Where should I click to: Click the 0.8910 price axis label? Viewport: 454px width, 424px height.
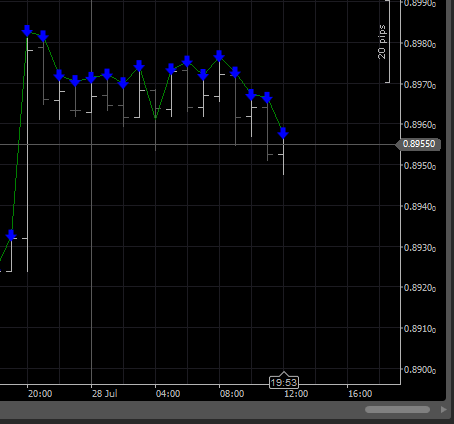coord(420,329)
